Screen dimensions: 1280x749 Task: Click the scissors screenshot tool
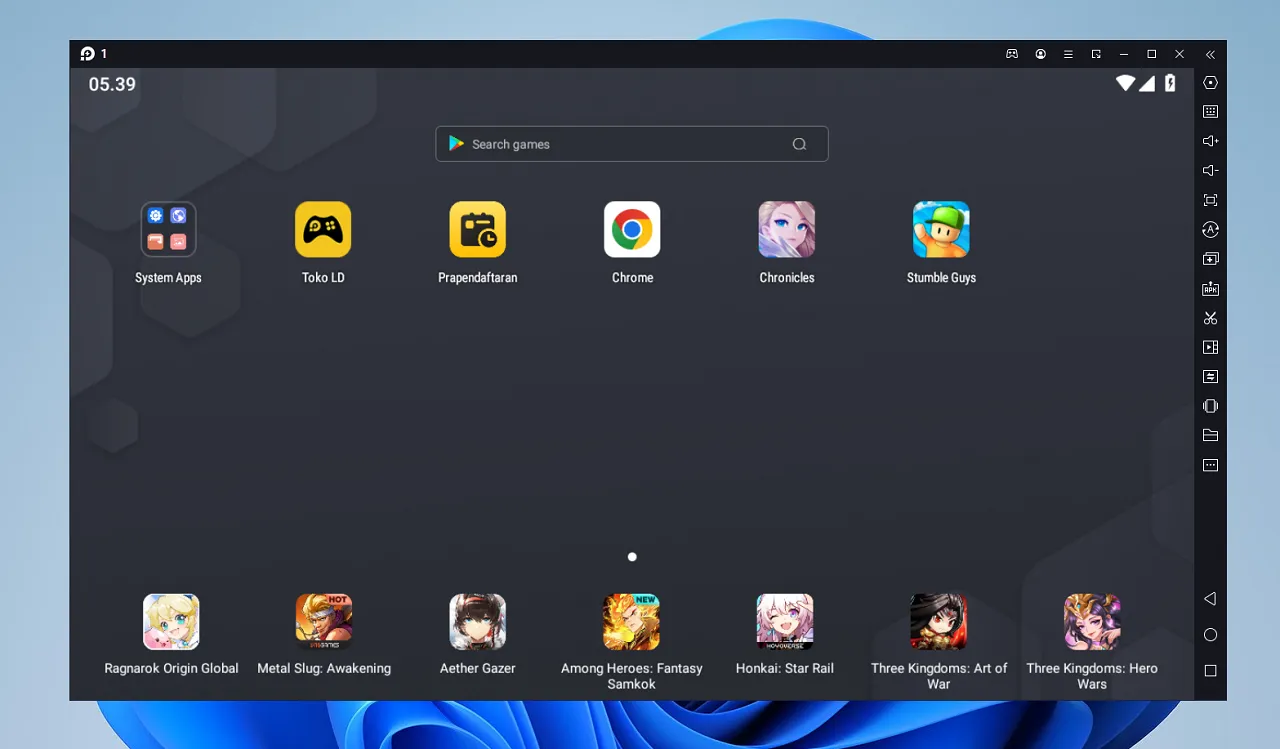pos(1210,318)
